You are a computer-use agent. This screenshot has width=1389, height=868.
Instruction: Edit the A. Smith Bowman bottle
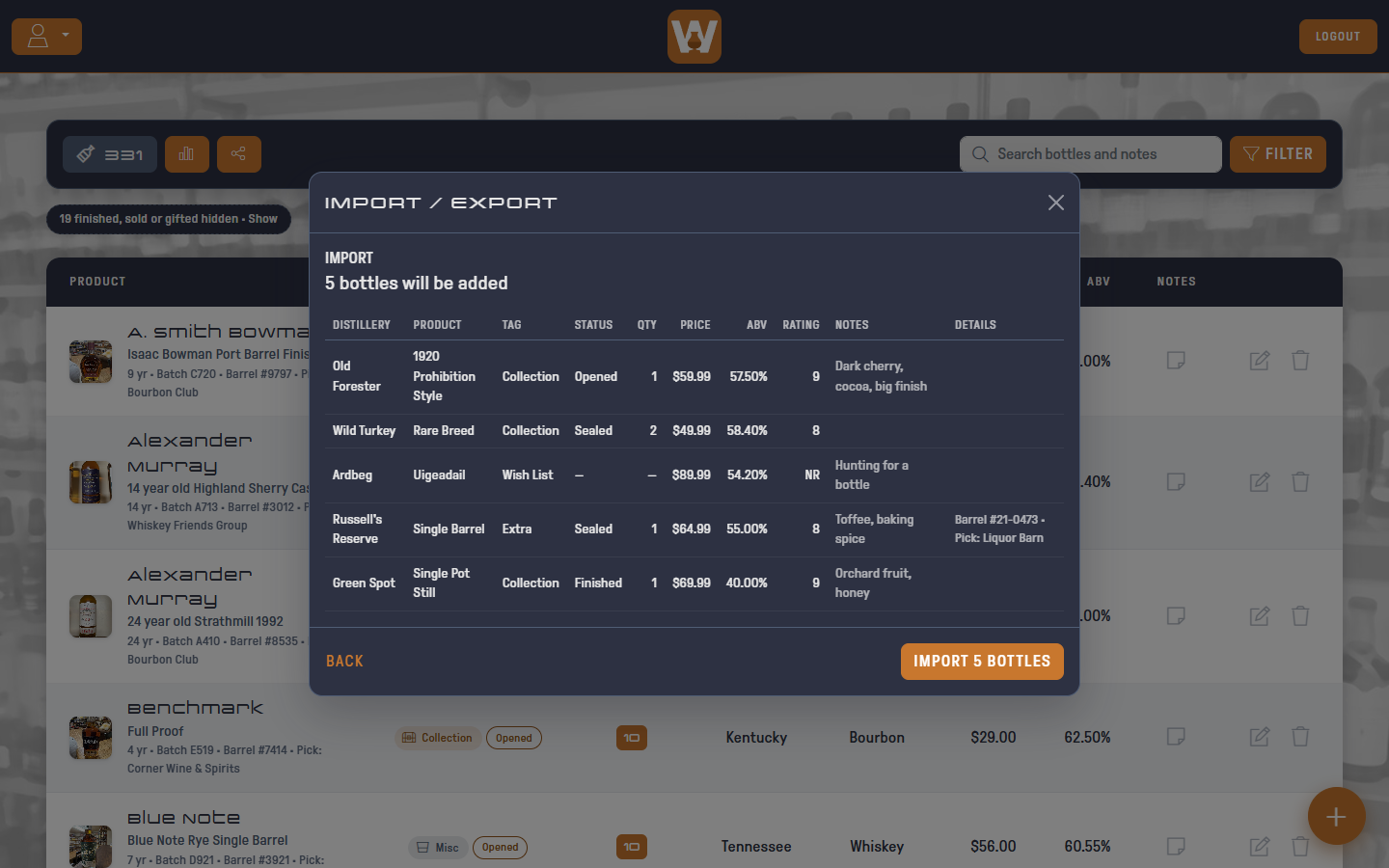pos(1260,361)
